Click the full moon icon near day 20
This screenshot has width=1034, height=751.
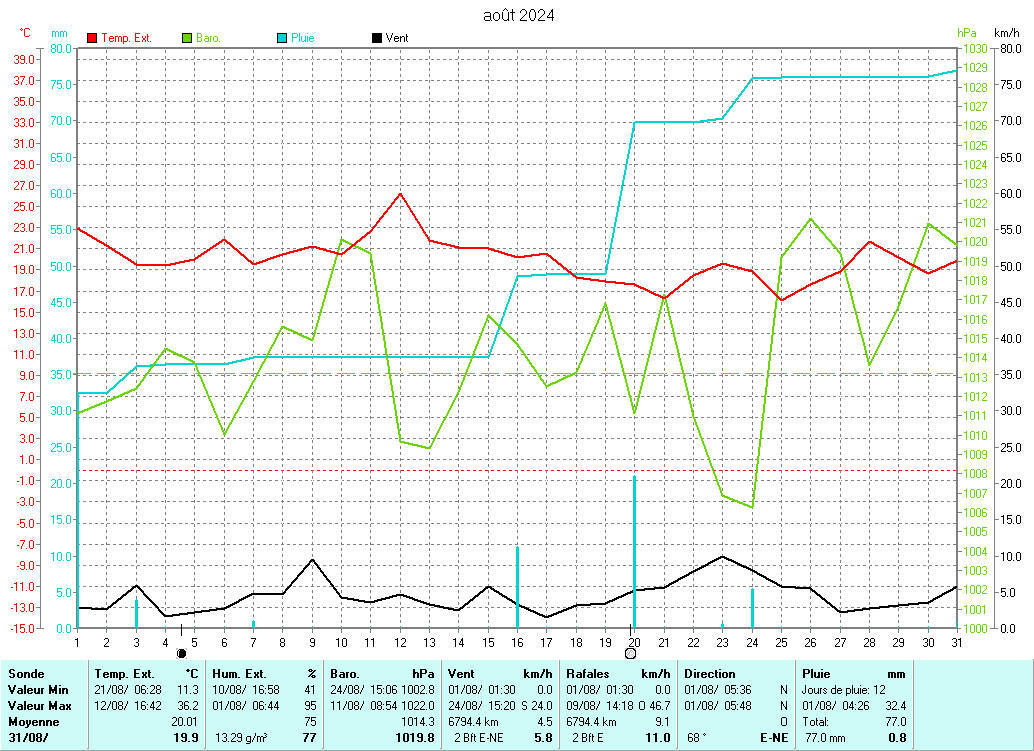tap(630, 653)
